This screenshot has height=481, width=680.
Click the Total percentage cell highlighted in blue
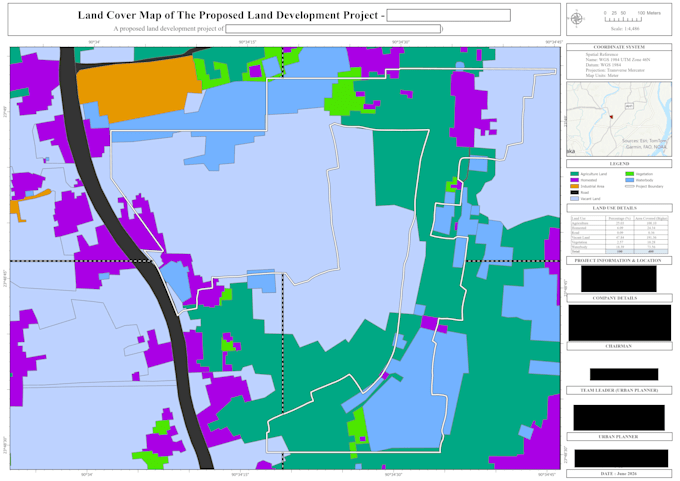[x=619, y=252]
